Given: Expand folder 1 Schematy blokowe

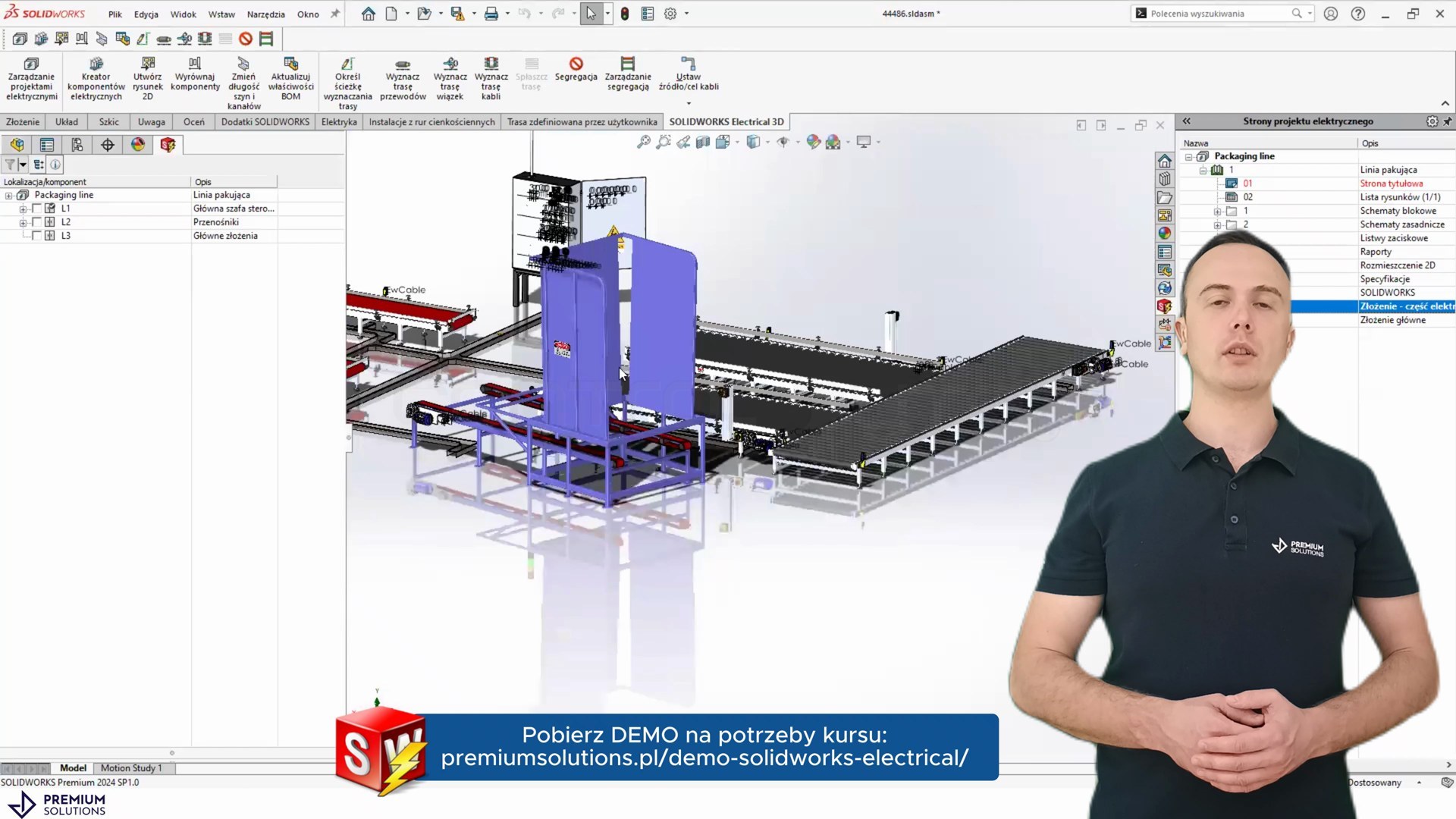Looking at the screenshot, I should (1217, 212).
